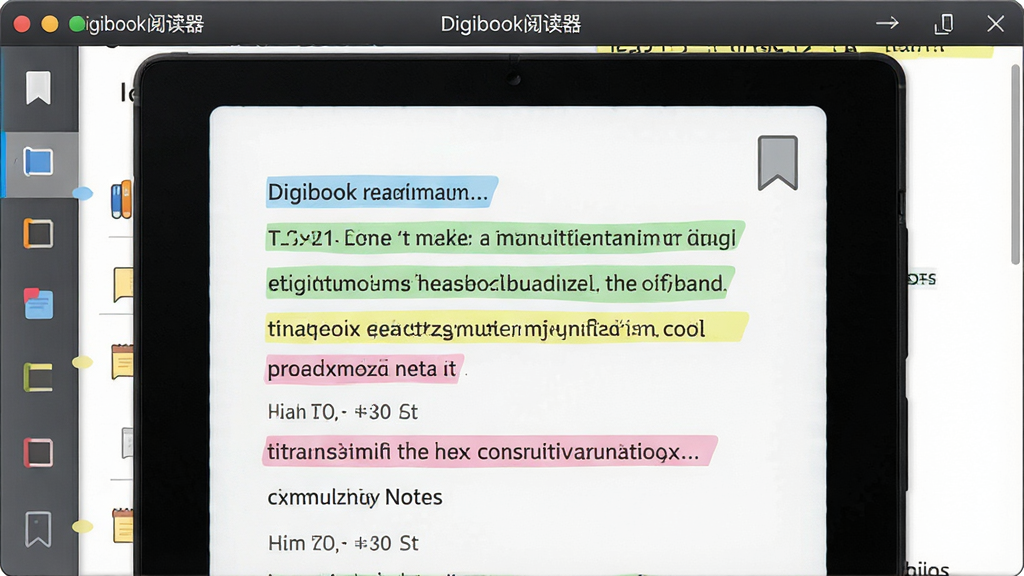Open the red and blue notes sidebar icon
The height and width of the screenshot is (576, 1024).
pos(38,304)
